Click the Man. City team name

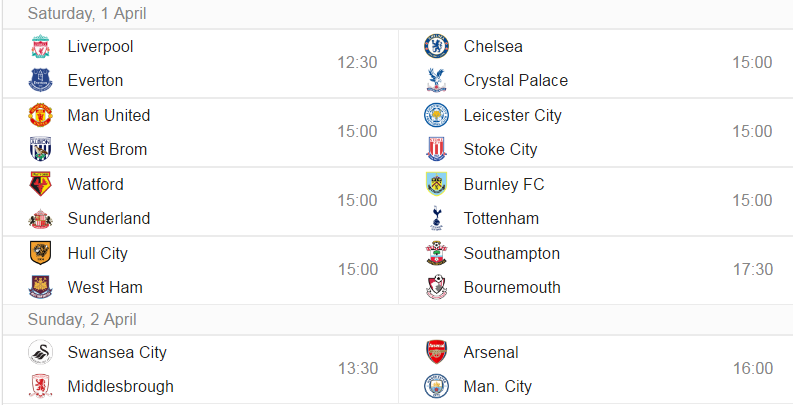click(x=498, y=386)
